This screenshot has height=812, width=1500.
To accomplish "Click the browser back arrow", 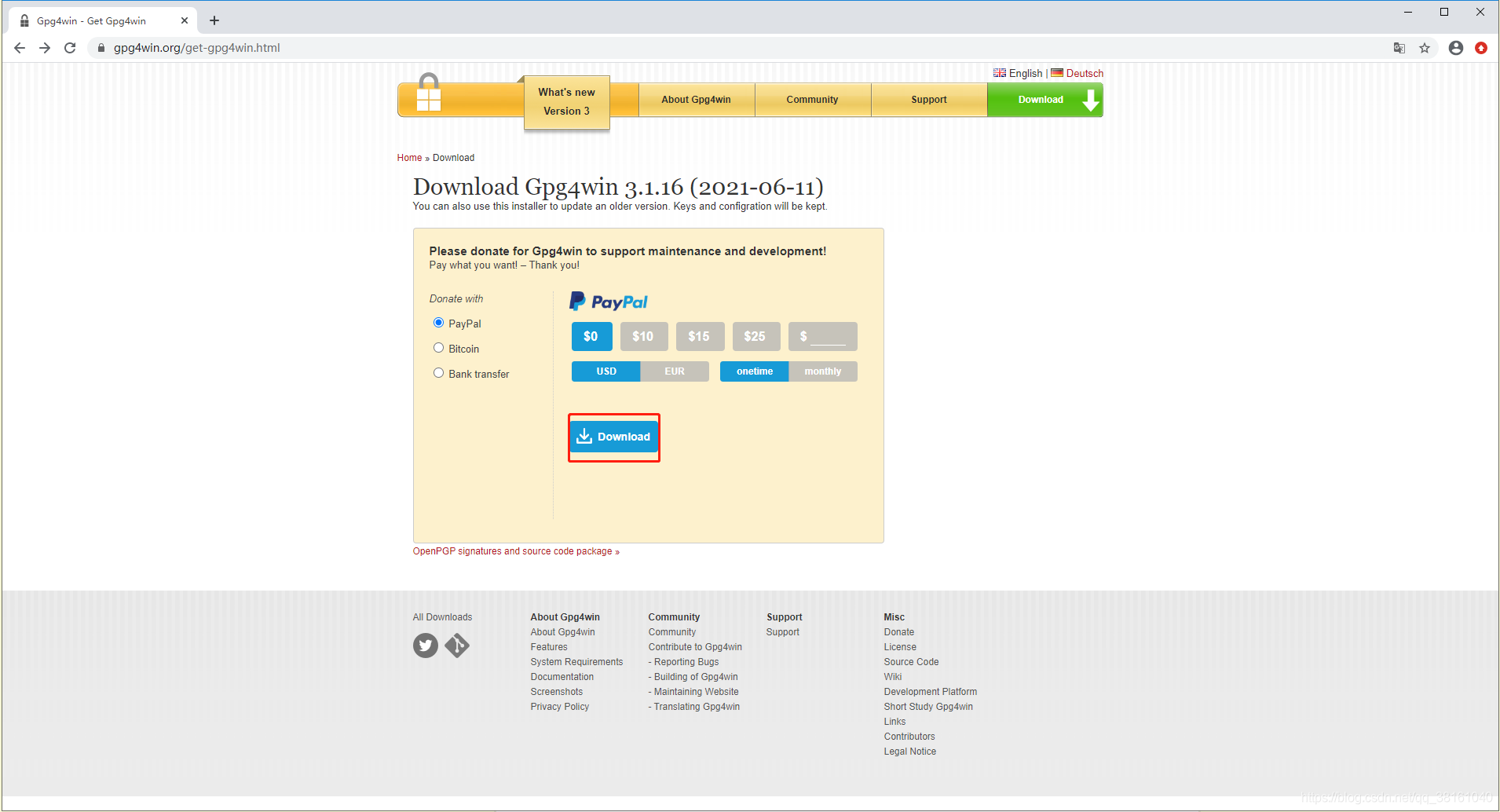I will (20, 48).
